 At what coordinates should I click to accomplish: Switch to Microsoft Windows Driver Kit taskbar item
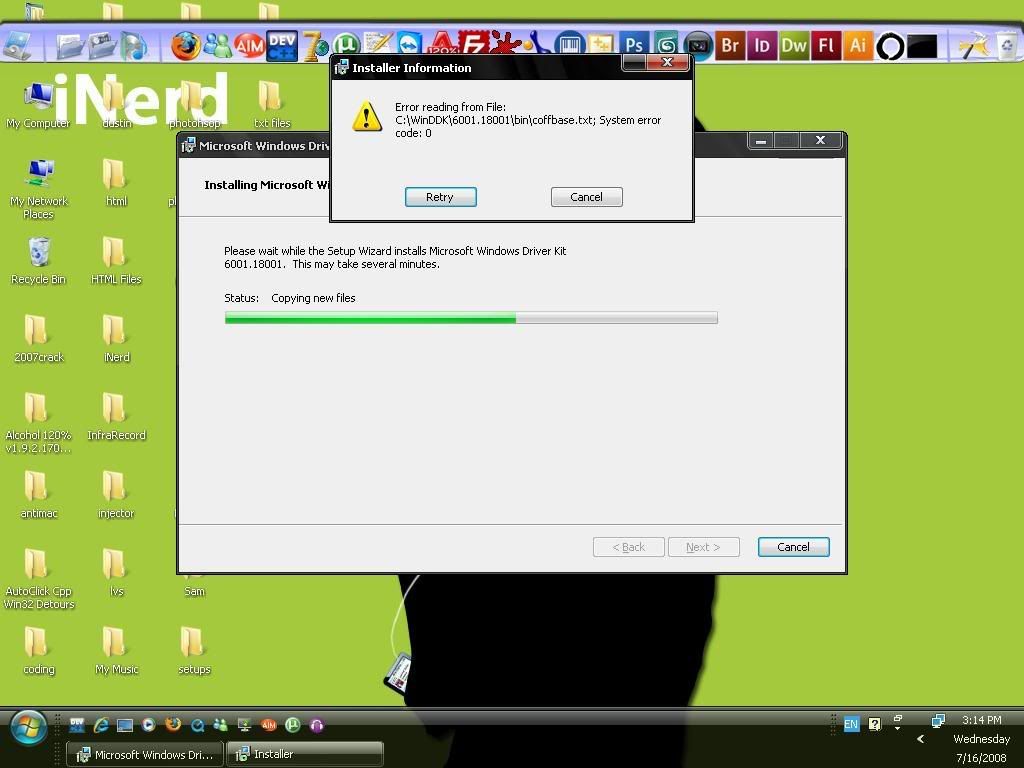[144, 755]
